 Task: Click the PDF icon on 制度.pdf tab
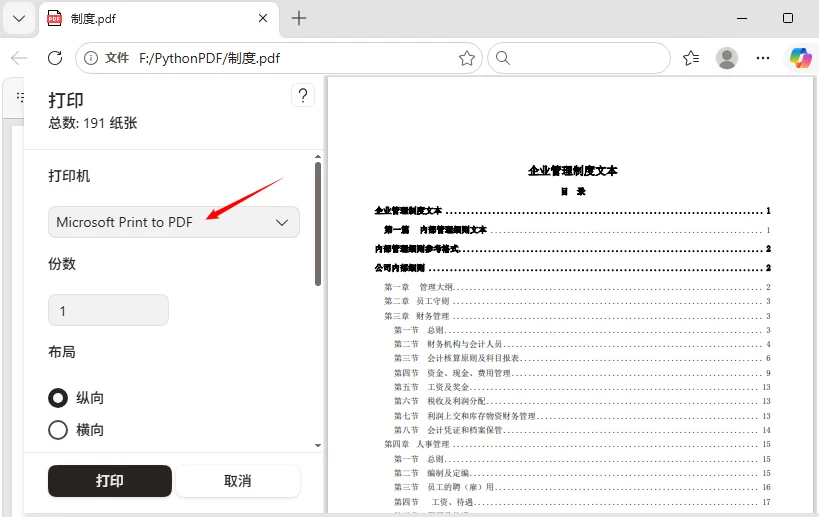(54, 19)
